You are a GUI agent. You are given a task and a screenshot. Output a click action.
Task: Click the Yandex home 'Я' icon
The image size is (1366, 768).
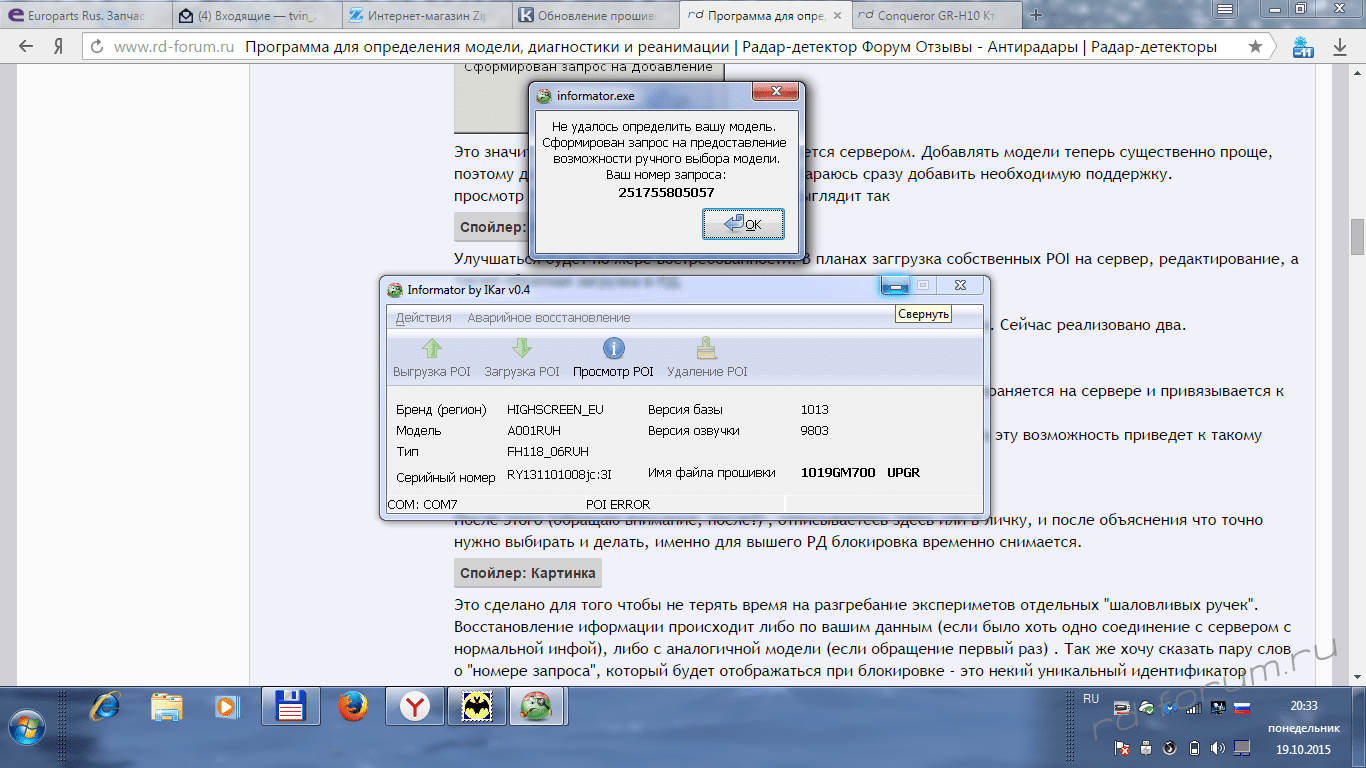tap(59, 47)
